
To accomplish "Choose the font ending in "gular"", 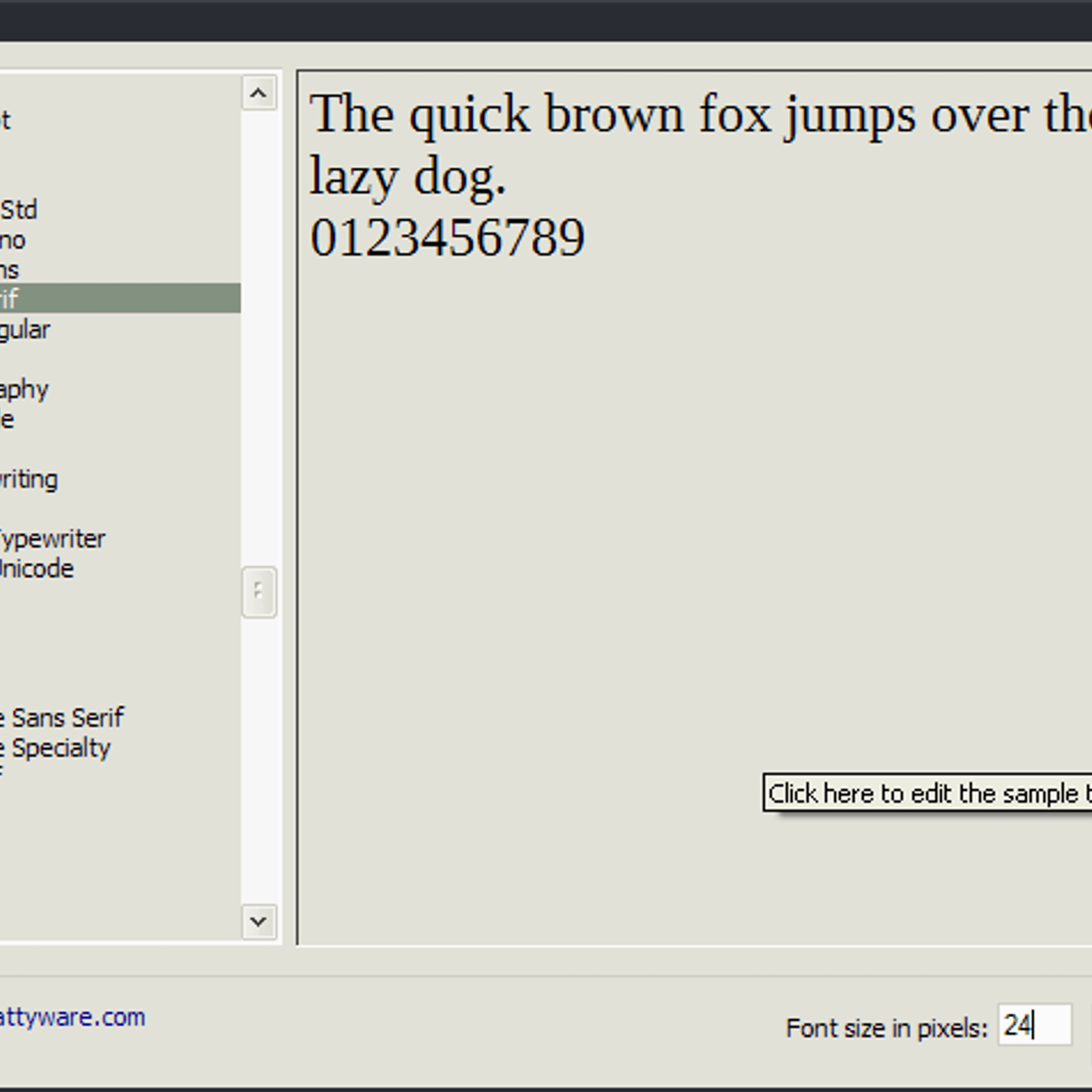I will pyautogui.click(x=25, y=330).
